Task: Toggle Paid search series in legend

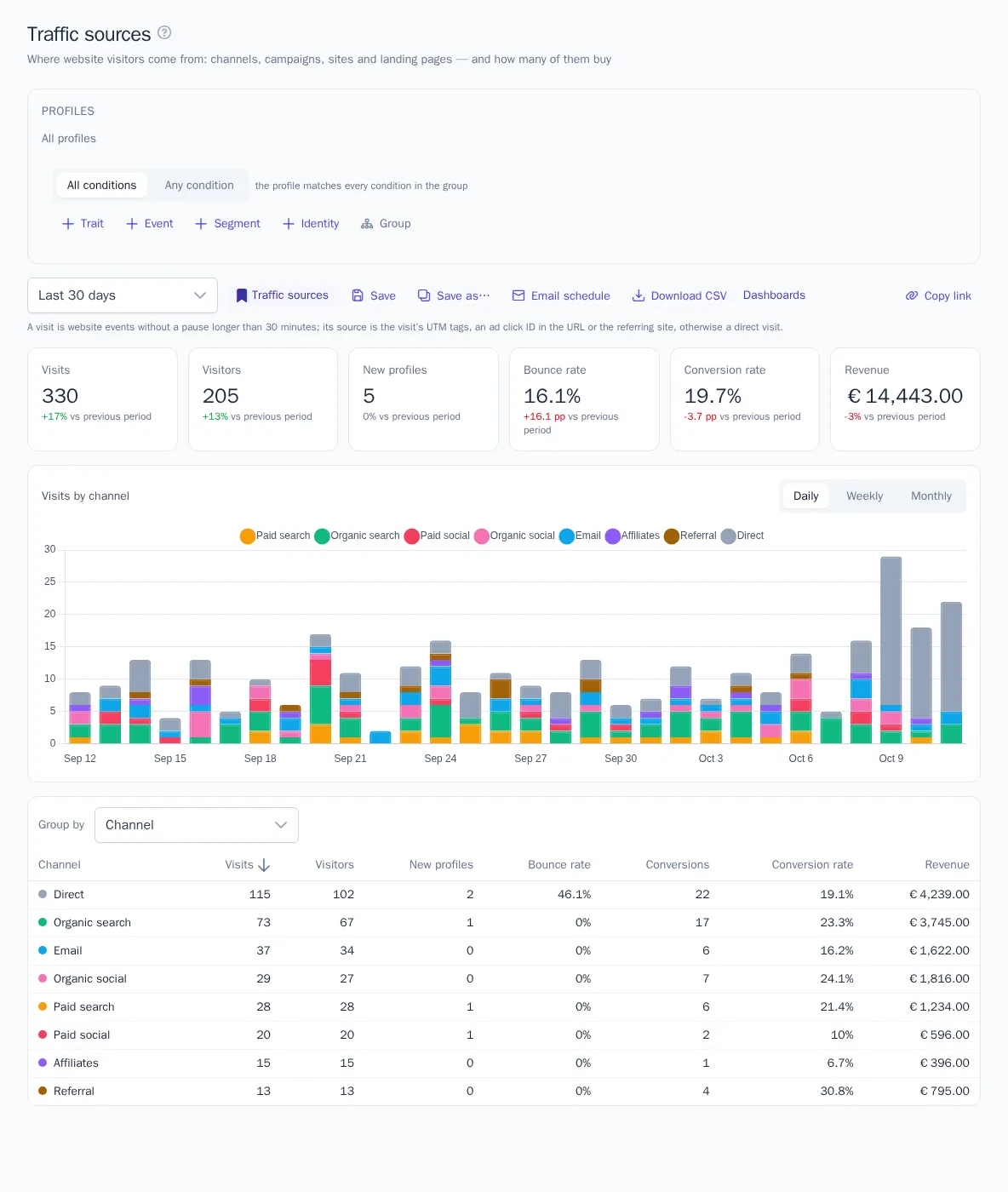Action: tap(275, 536)
